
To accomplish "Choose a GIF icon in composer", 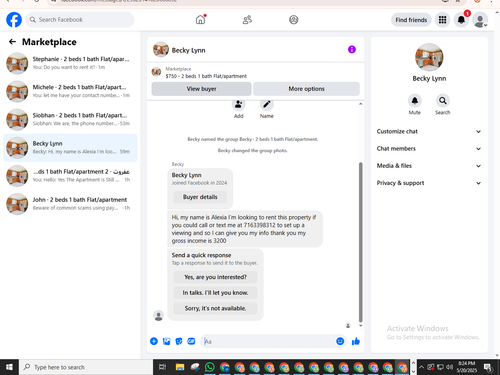I will pyautogui.click(x=191, y=341).
